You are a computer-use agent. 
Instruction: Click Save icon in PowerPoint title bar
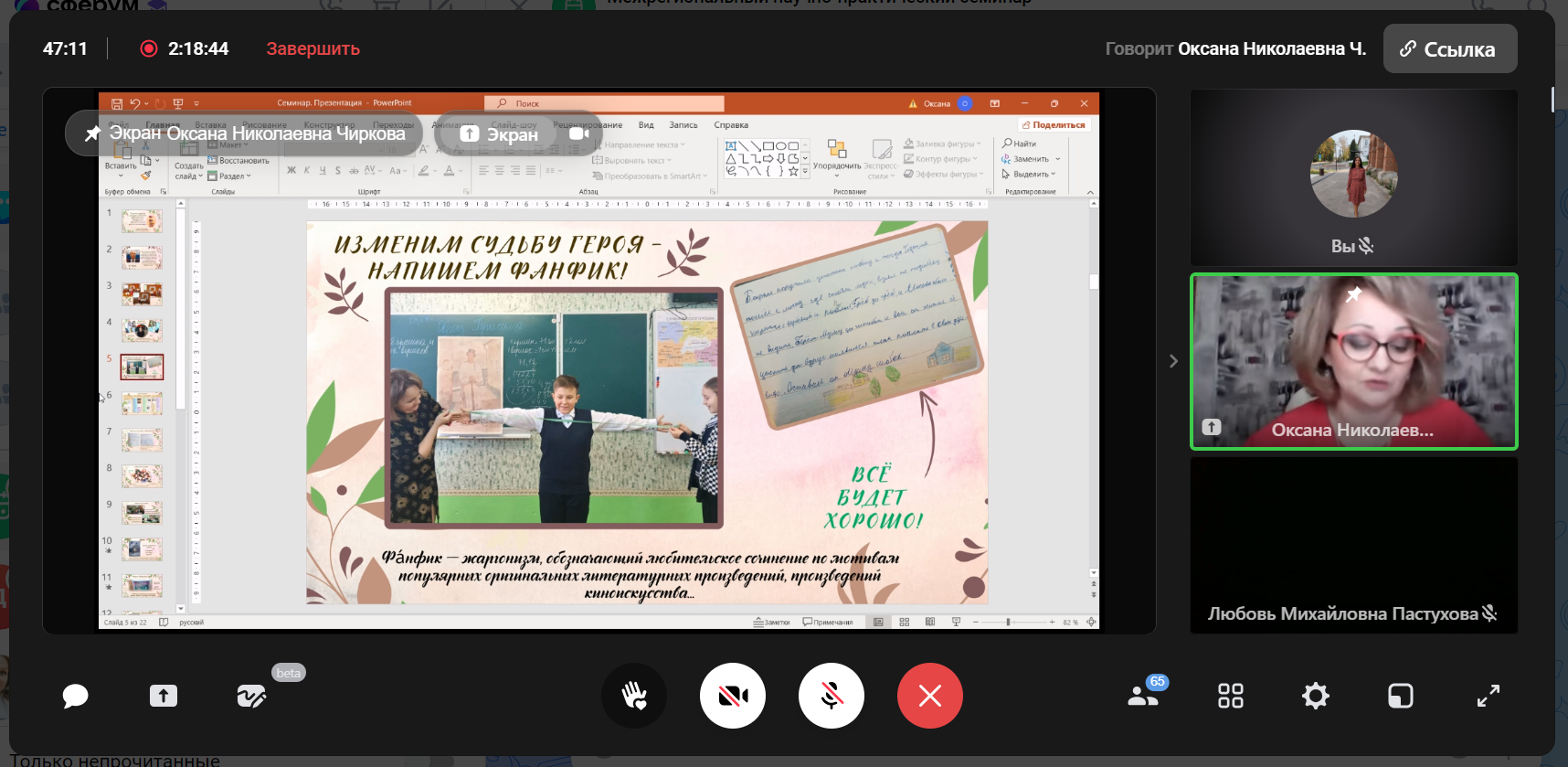(117, 104)
